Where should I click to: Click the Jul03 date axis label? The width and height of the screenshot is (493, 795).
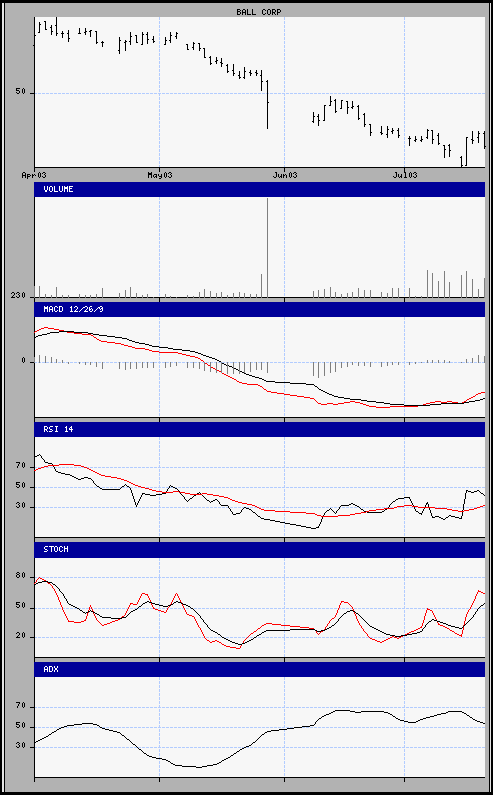(405, 175)
